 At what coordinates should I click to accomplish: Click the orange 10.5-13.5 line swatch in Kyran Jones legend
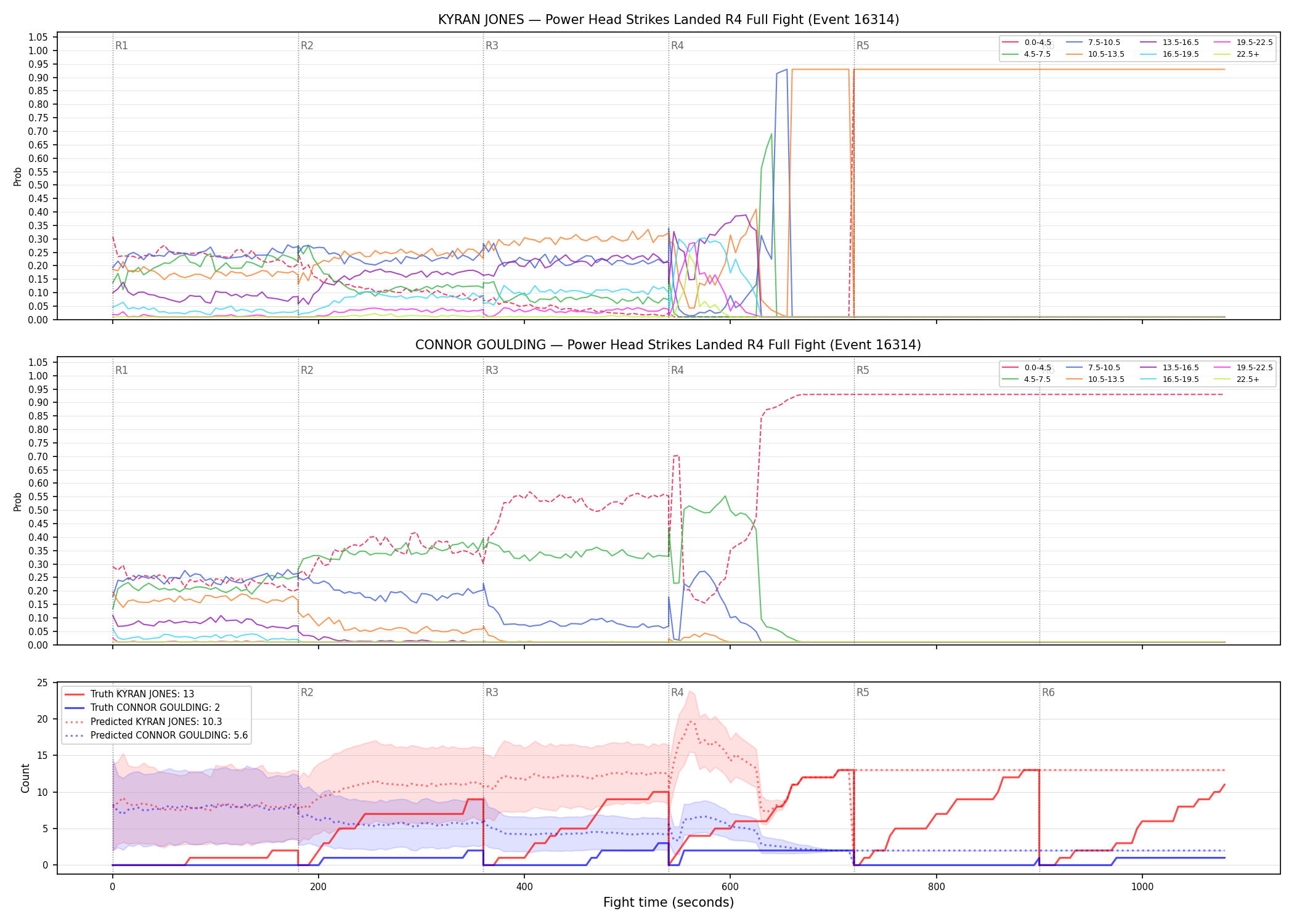(x=1074, y=54)
